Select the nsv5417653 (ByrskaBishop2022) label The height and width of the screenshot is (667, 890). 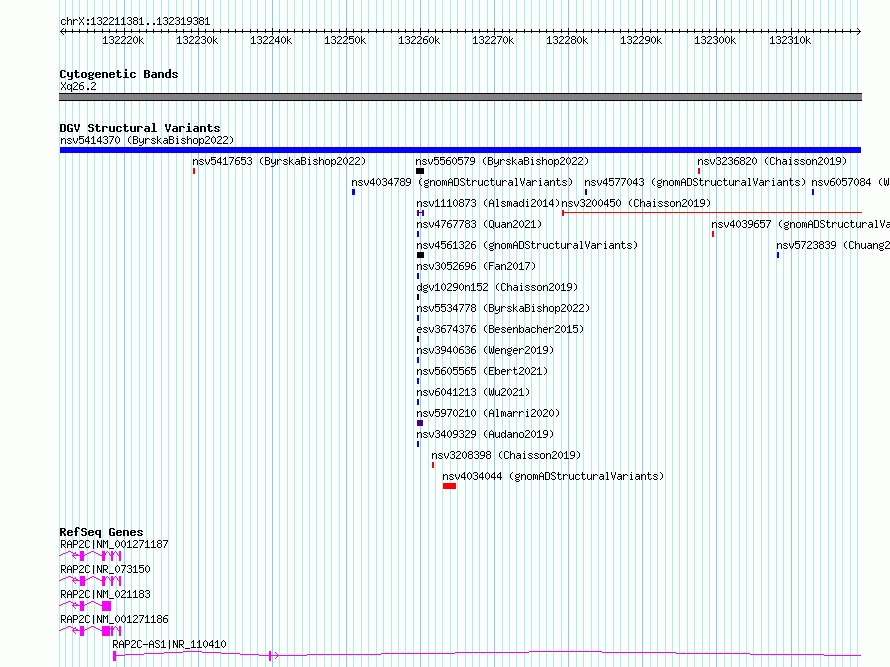[279, 161]
